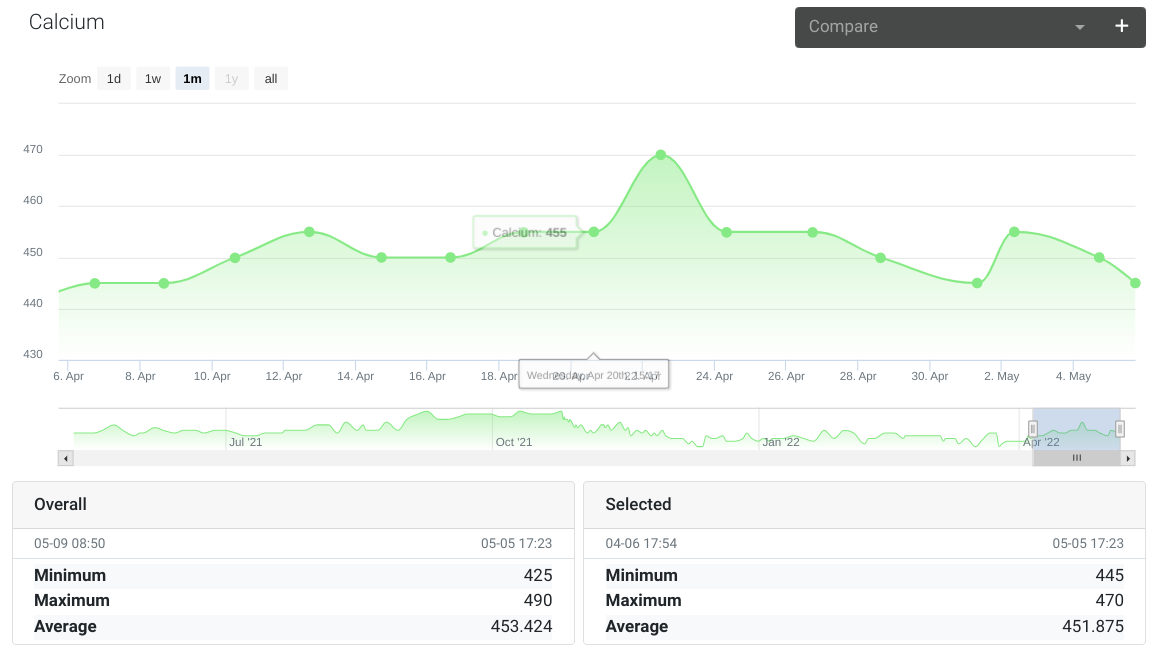Click the Selected maximum value 470
This screenshot has width=1158, height=658.
tap(1109, 600)
